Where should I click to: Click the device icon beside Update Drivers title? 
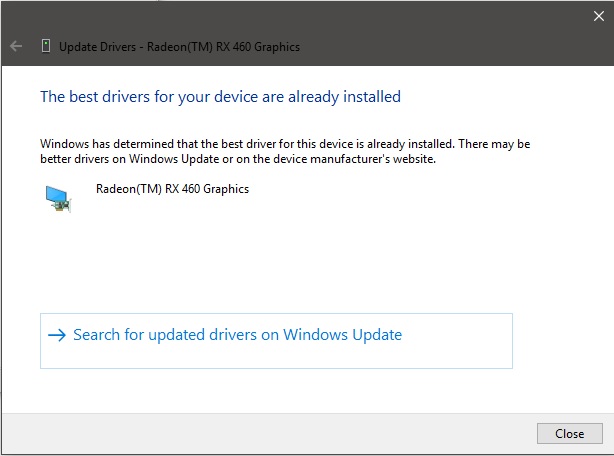(46, 46)
